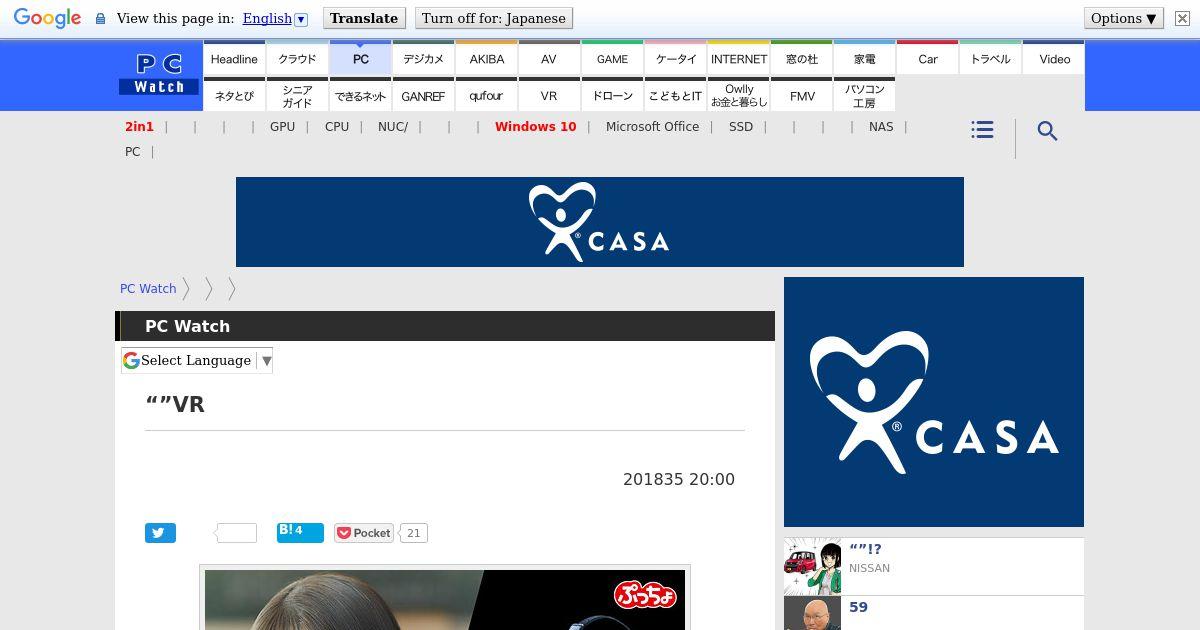
Task: Click the Pocket count 21
Action: (x=414, y=533)
